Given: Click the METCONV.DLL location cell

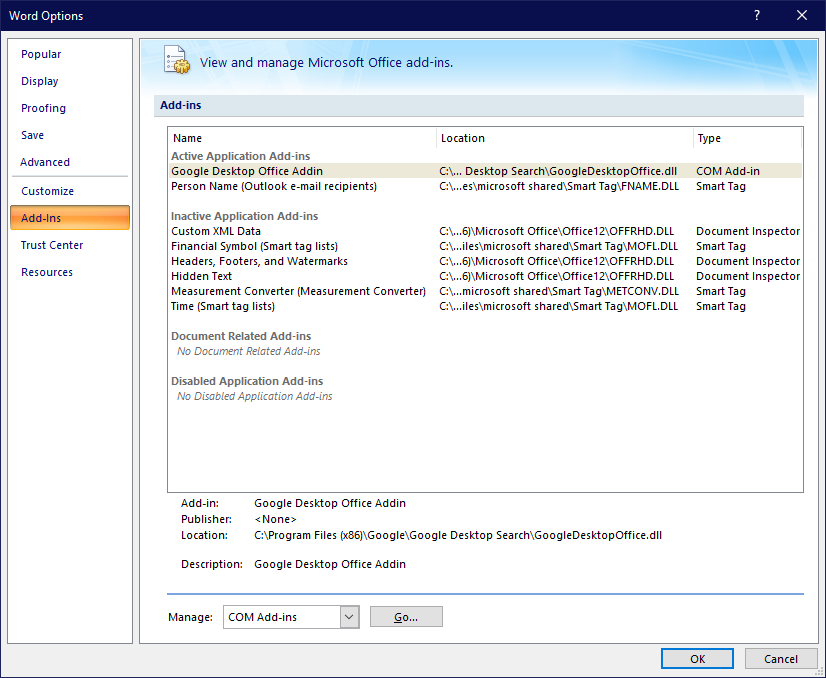Looking at the screenshot, I should point(559,291).
